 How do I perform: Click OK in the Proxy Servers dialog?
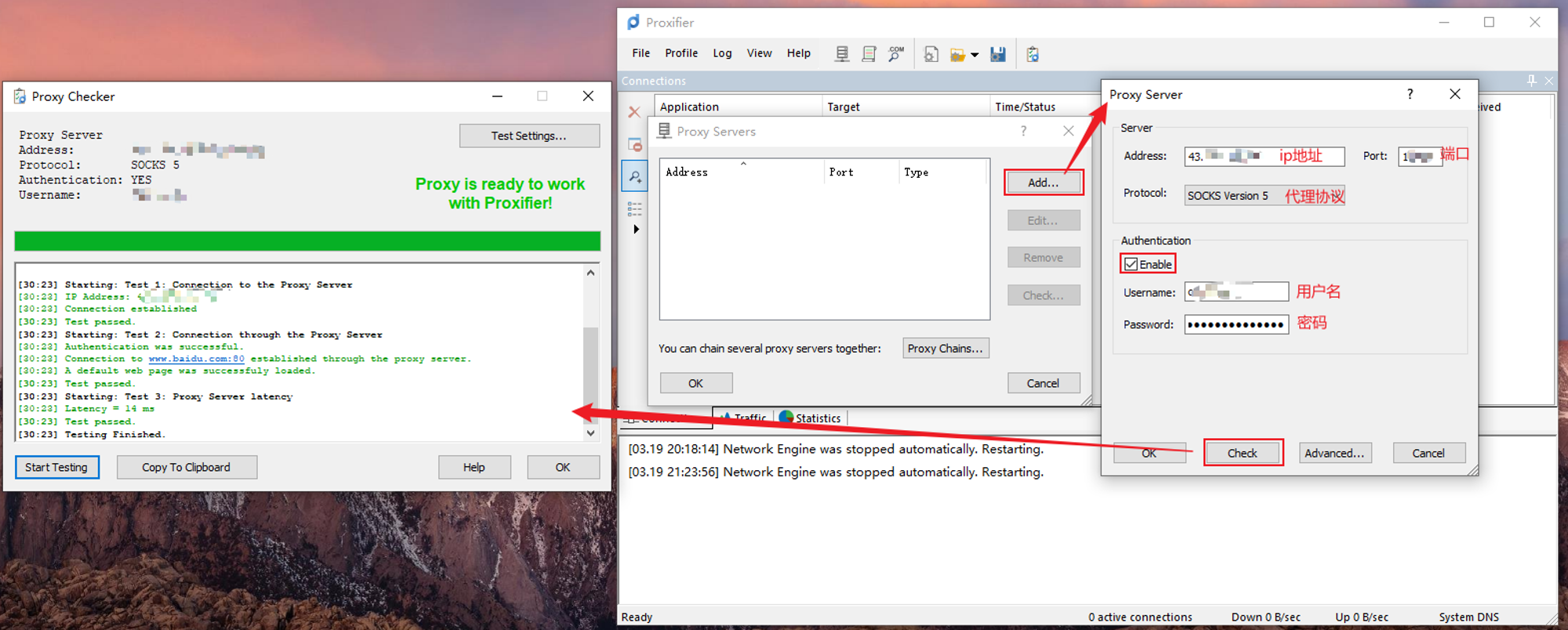[x=695, y=383]
